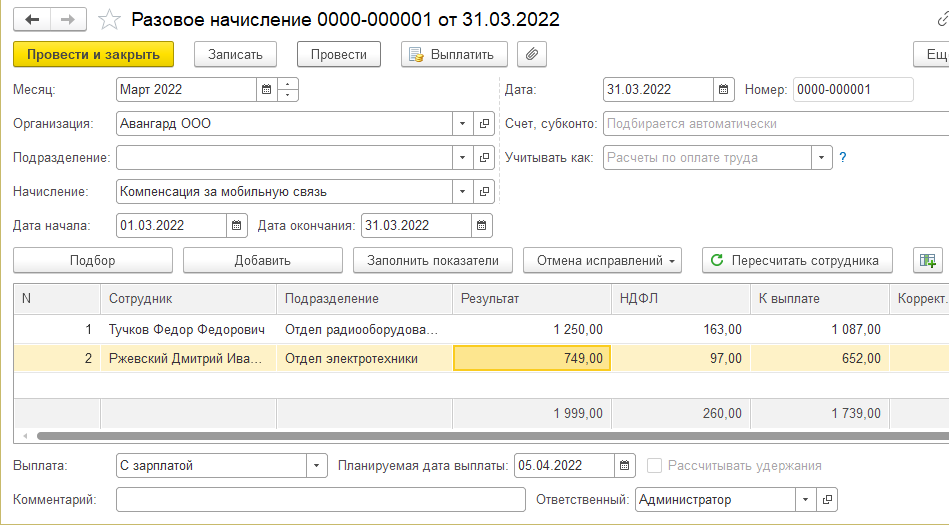
Task: Copy document link with the chain icon
Action: [942, 19]
